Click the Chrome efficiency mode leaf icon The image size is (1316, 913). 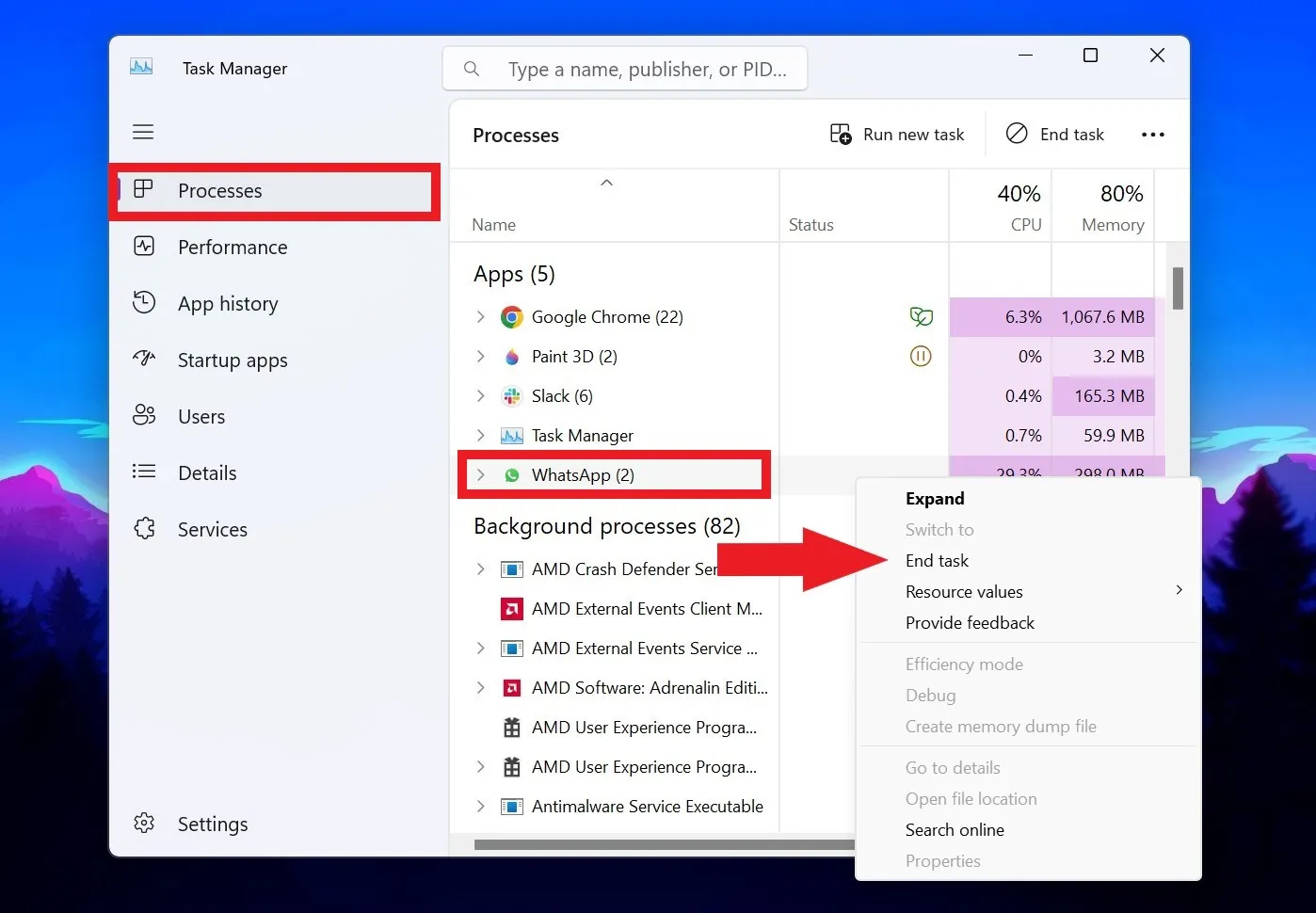click(922, 317)
